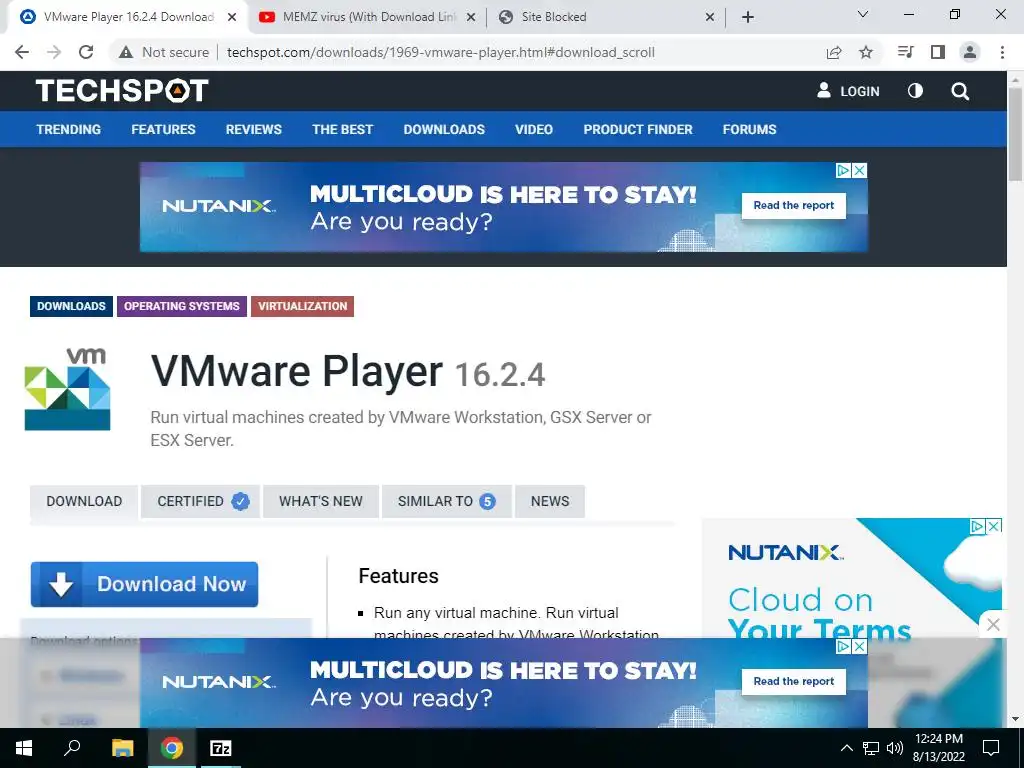Select the SIMILAR TO tab
1024x768 pixels.
447,501
